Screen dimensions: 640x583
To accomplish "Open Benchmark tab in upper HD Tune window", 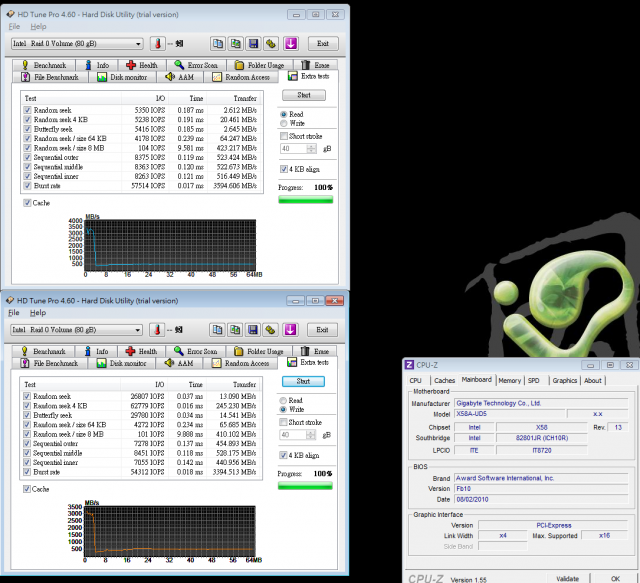I will point(44,65).
